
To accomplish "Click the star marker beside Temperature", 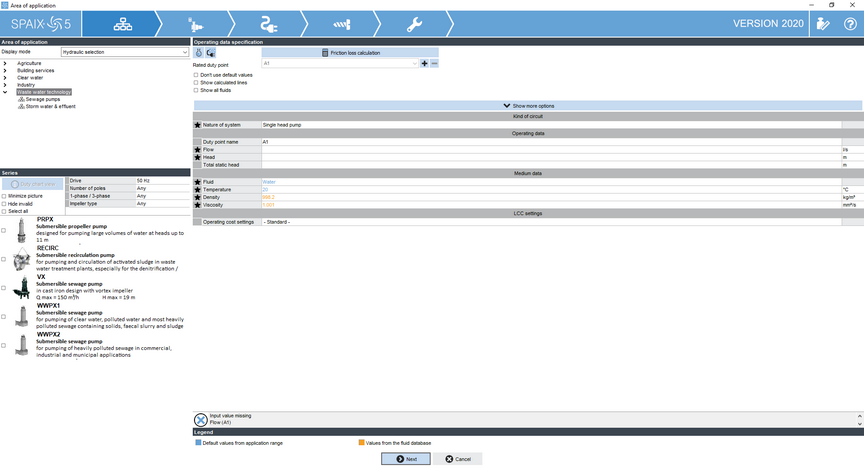I will [197, 190].
